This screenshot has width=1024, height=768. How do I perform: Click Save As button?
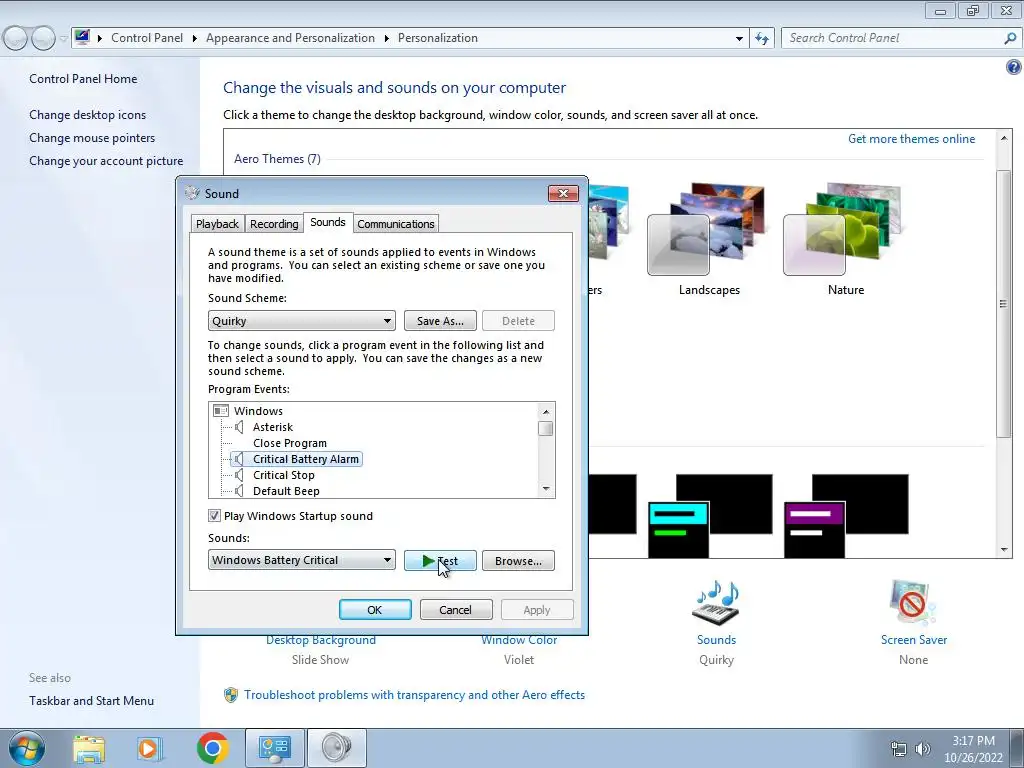(440, 321)
